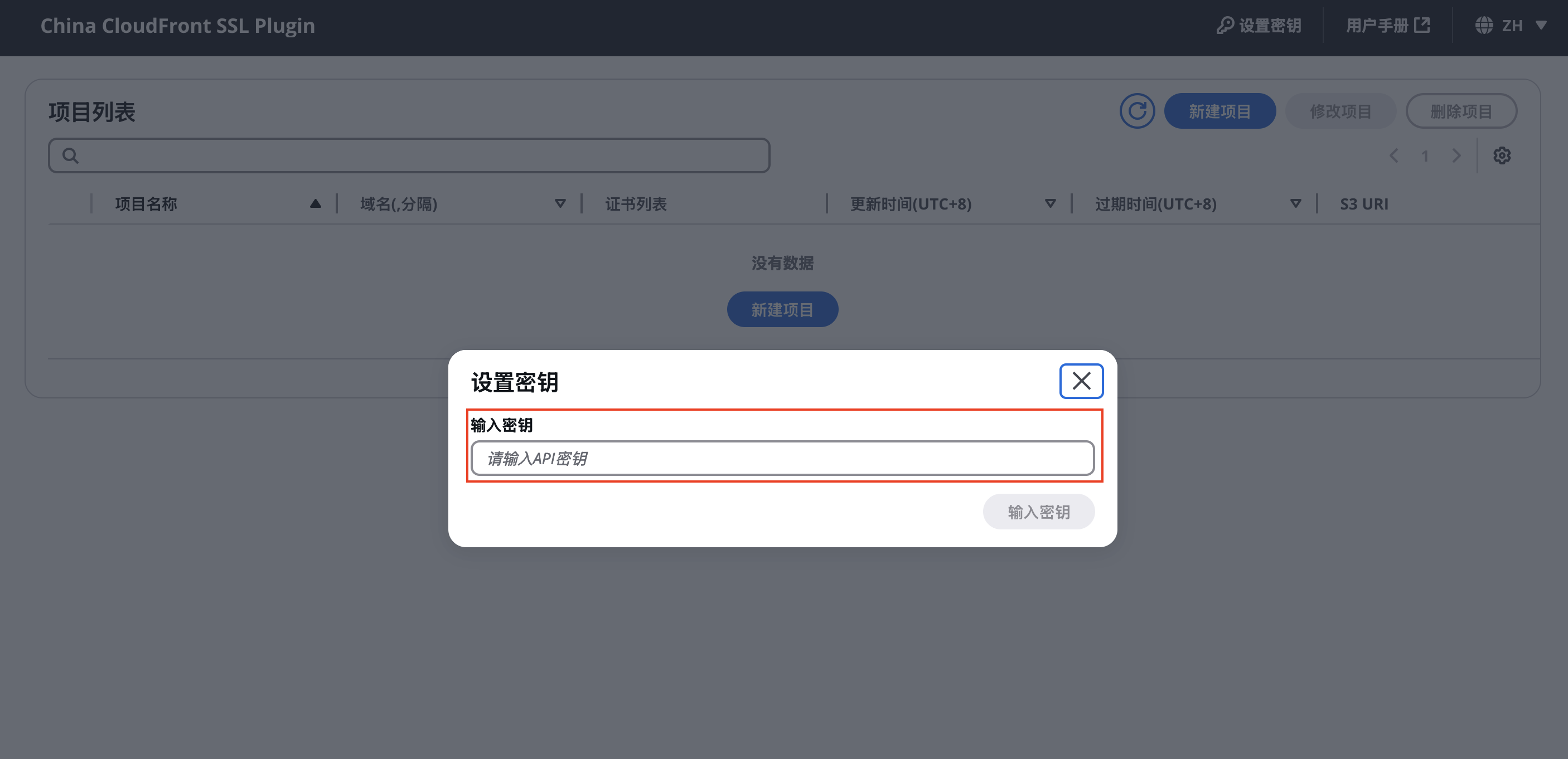Screen dimensions: 1568x759
Task: Click the 请输入API密钥 input field
Action: click(782, 459)
